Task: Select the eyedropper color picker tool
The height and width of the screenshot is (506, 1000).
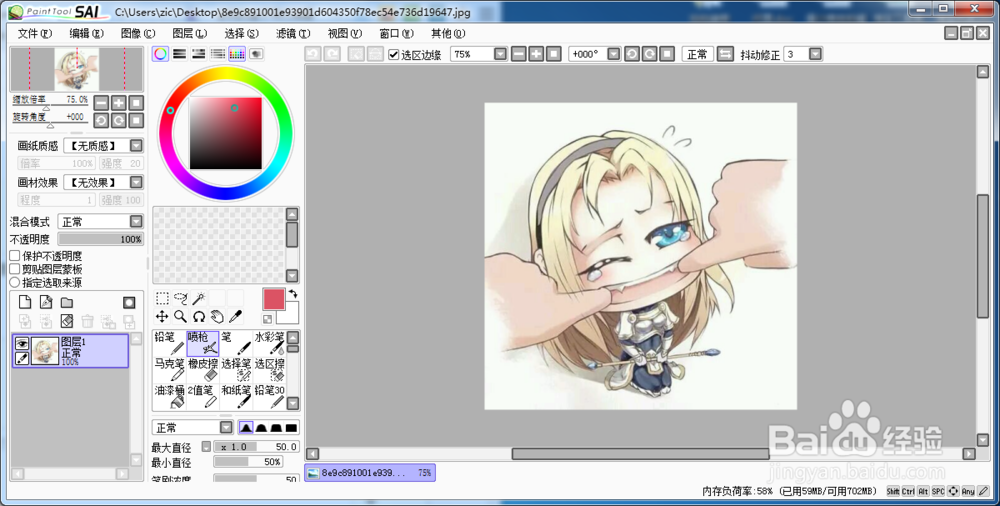Action: (x=236, y=316)
